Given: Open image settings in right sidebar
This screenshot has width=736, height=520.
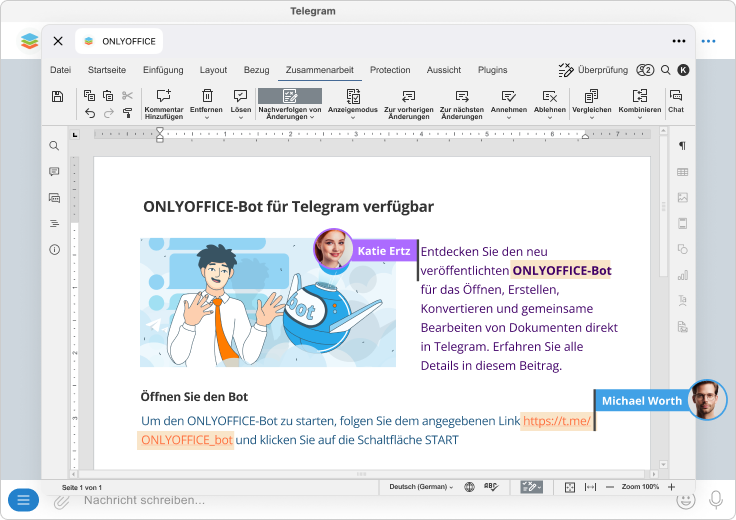Looking at the screenshot, I should tap(682, 198).
